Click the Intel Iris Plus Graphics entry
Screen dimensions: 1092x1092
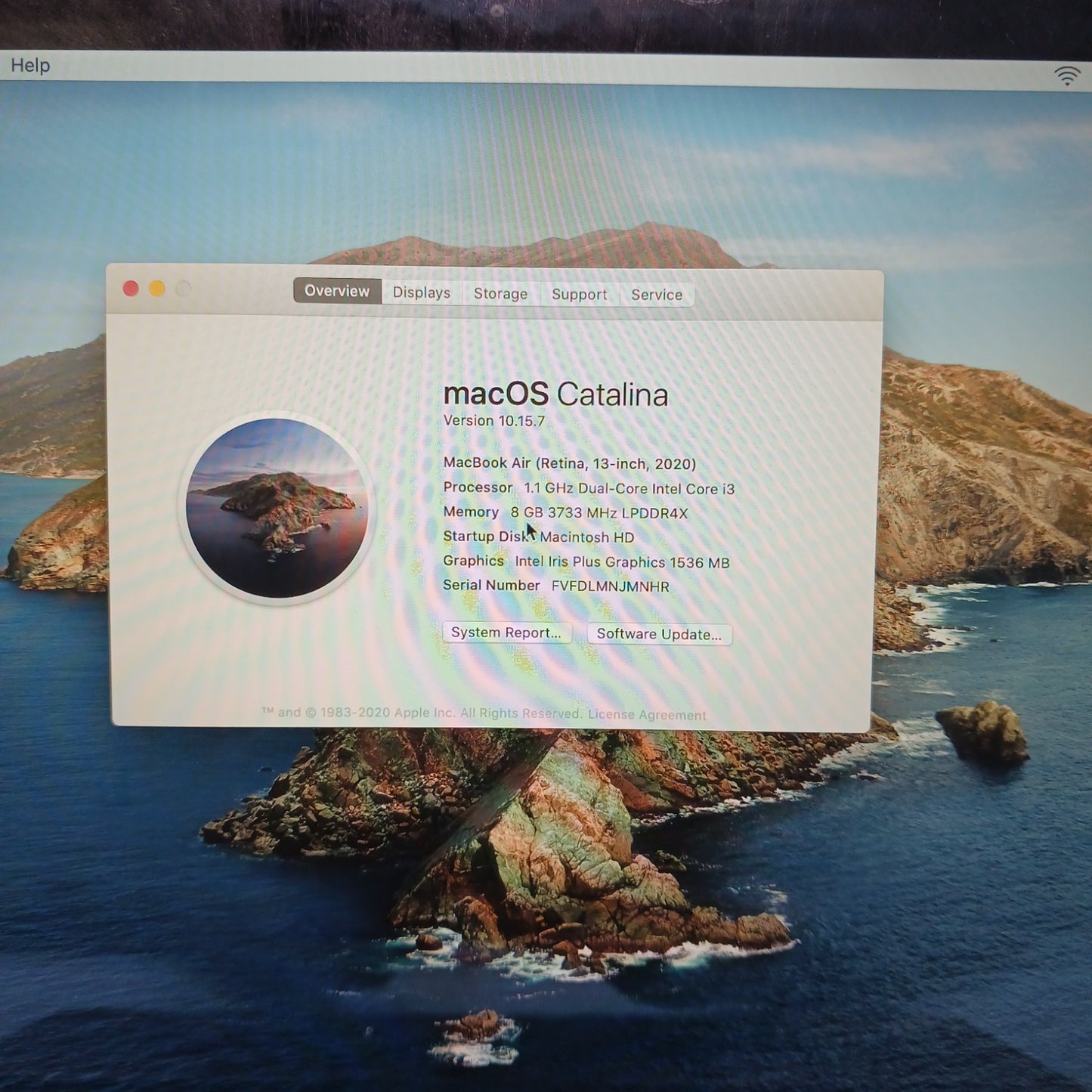point(621,562)
